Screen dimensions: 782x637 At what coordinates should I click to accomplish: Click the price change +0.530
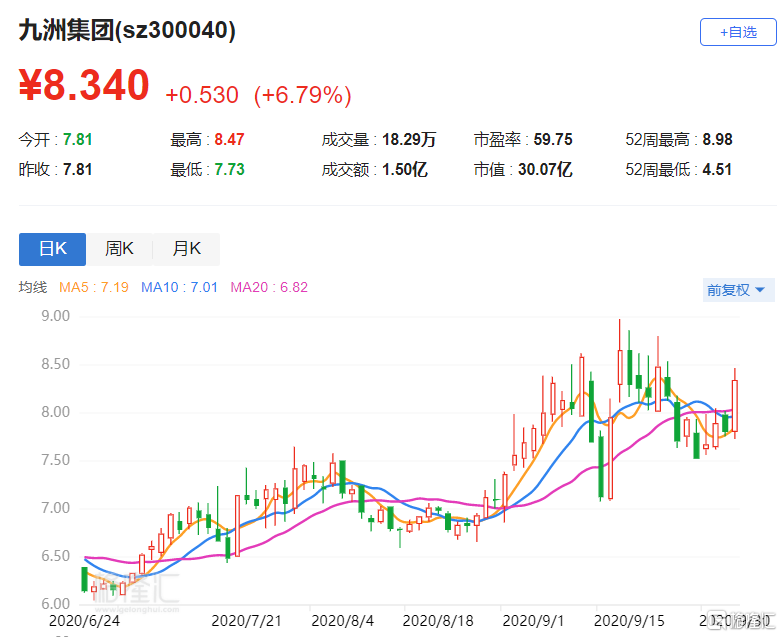(202, 95)
